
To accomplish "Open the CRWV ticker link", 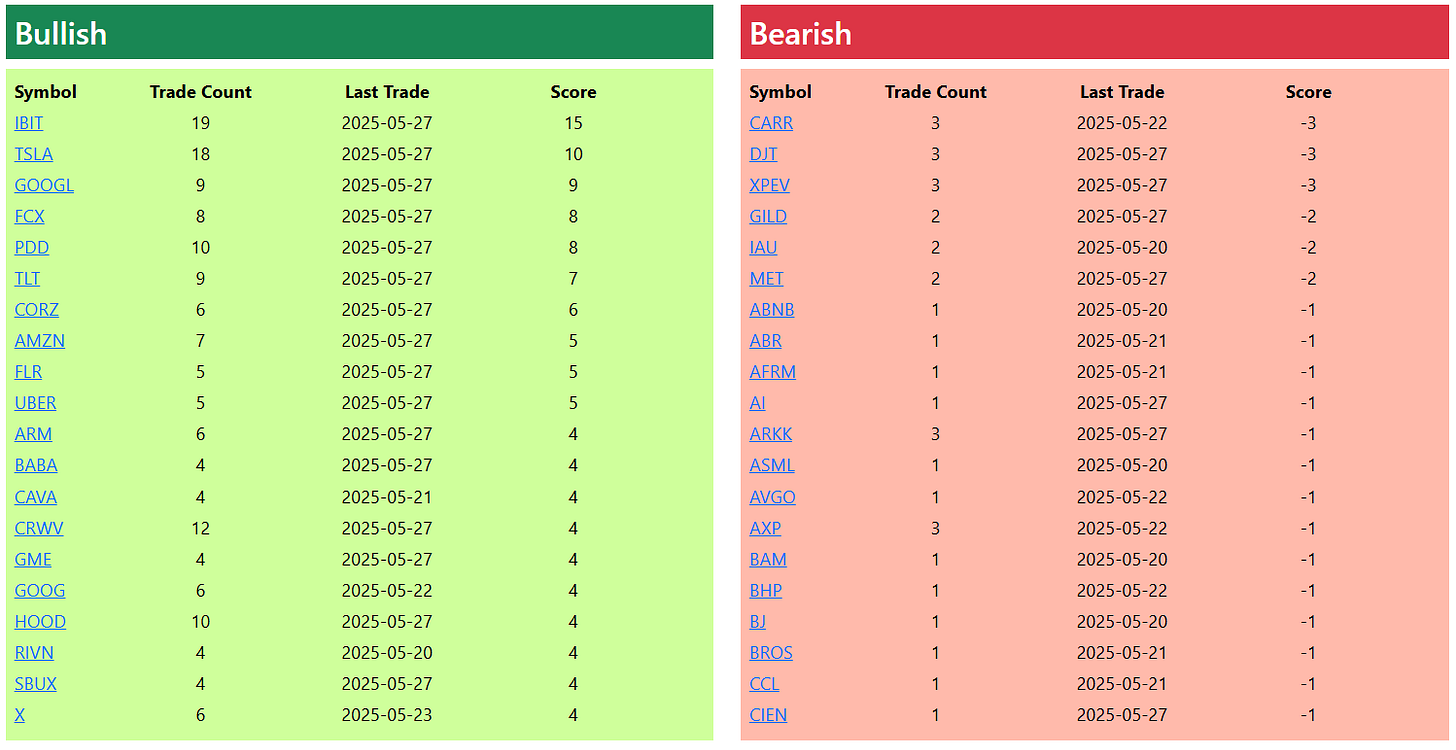I will [x=39, y=528].
